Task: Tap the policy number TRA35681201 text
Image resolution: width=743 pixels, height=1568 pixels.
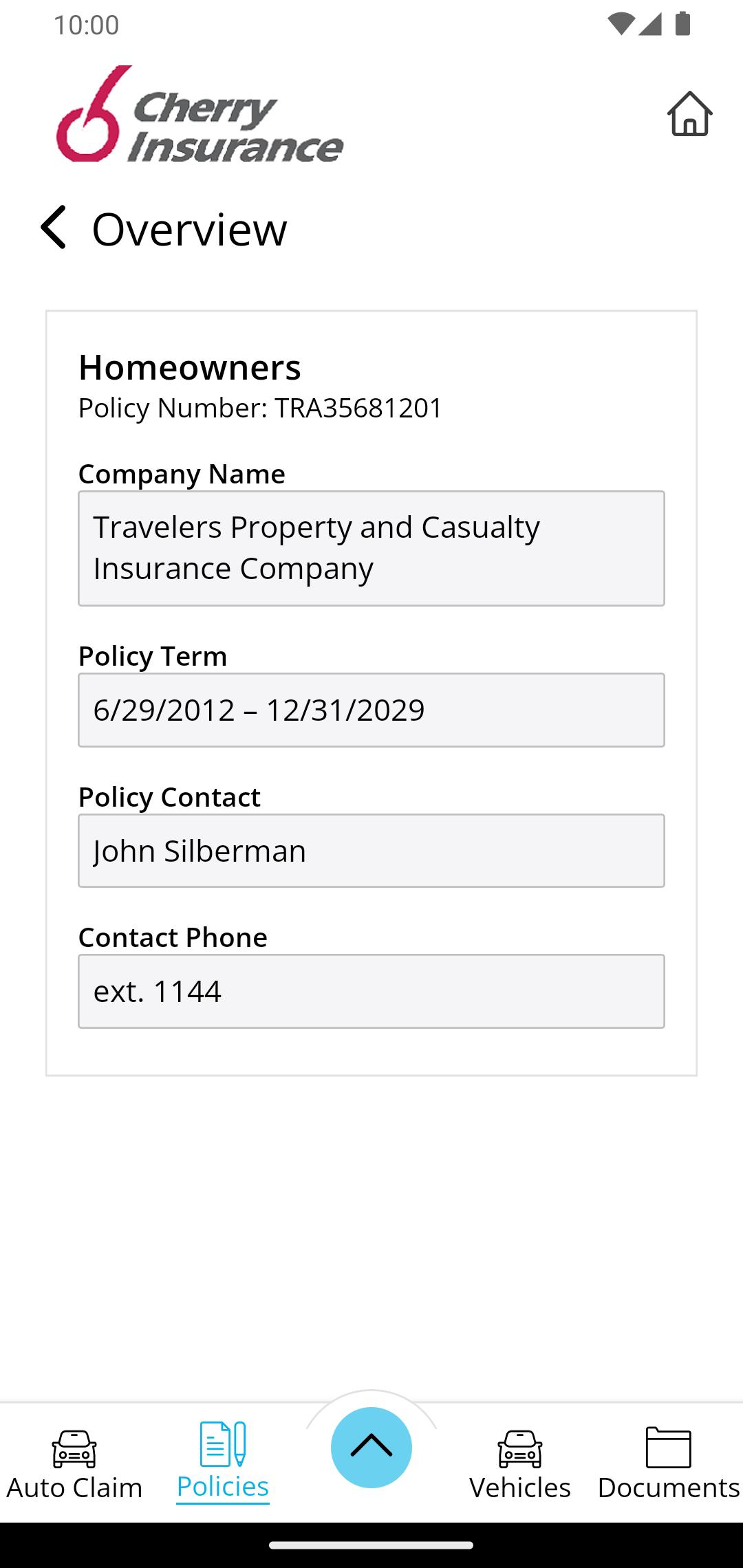Action: [x=358, y=408]
